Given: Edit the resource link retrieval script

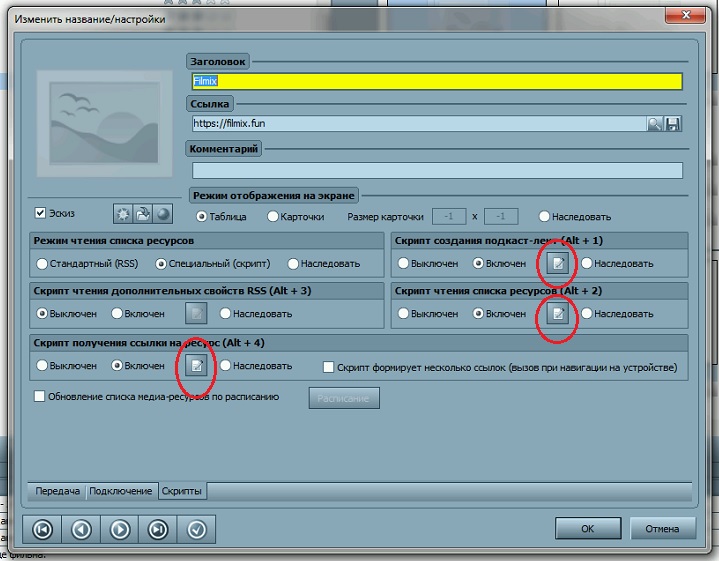Looking at the screenshot, I should coord(197,366).
